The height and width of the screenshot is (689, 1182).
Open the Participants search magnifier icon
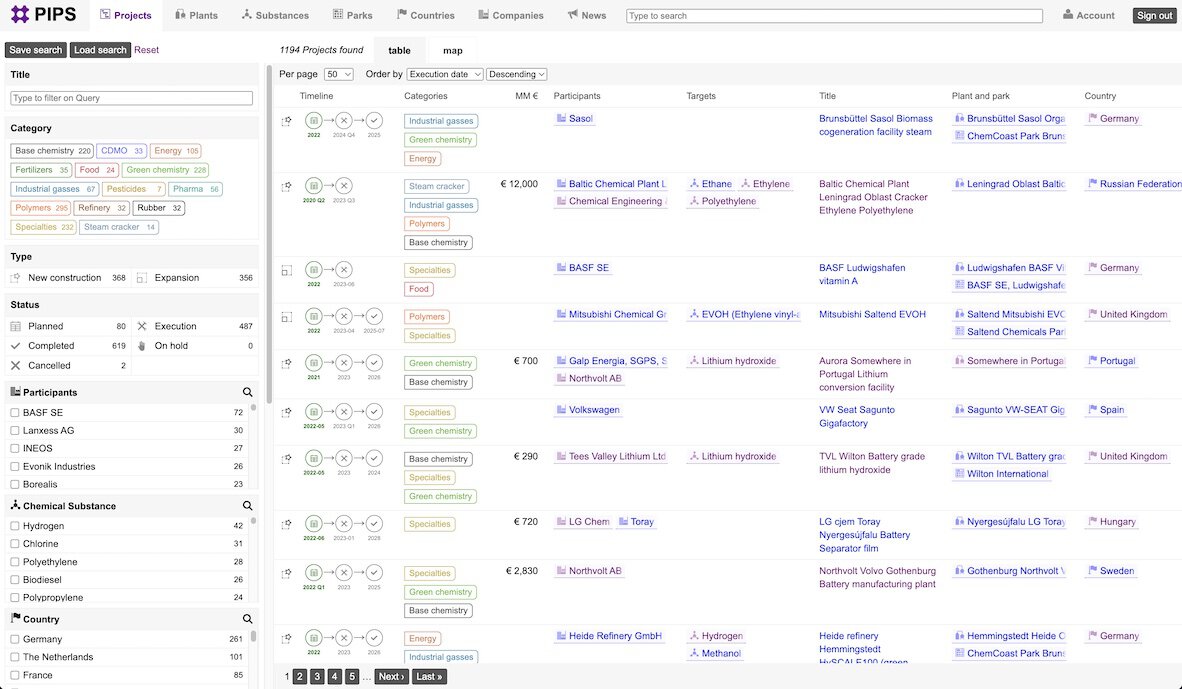tap(247, 392)
